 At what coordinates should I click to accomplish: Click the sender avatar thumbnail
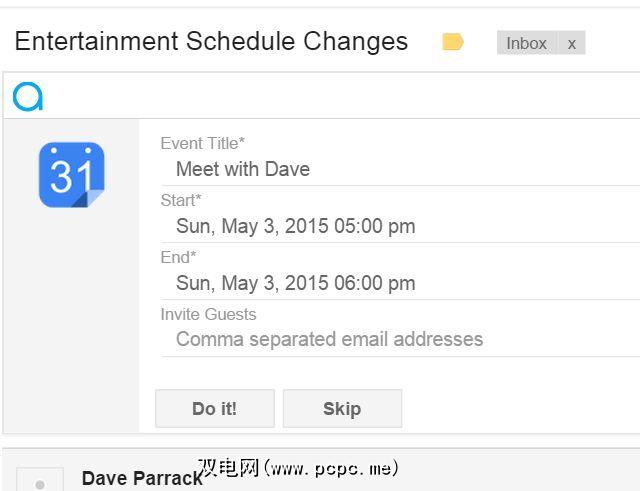[40, 481]
